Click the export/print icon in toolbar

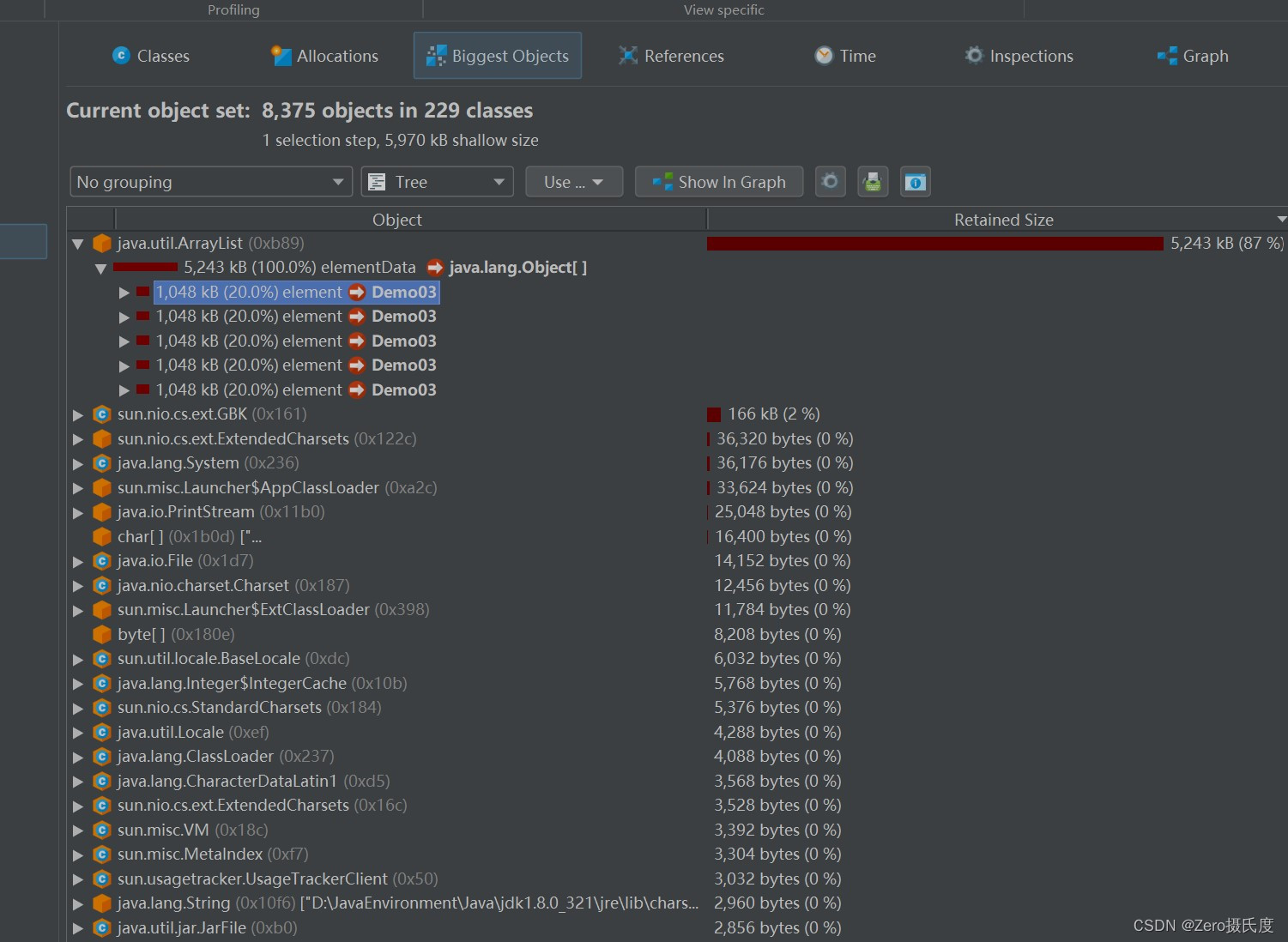(873, 182)
